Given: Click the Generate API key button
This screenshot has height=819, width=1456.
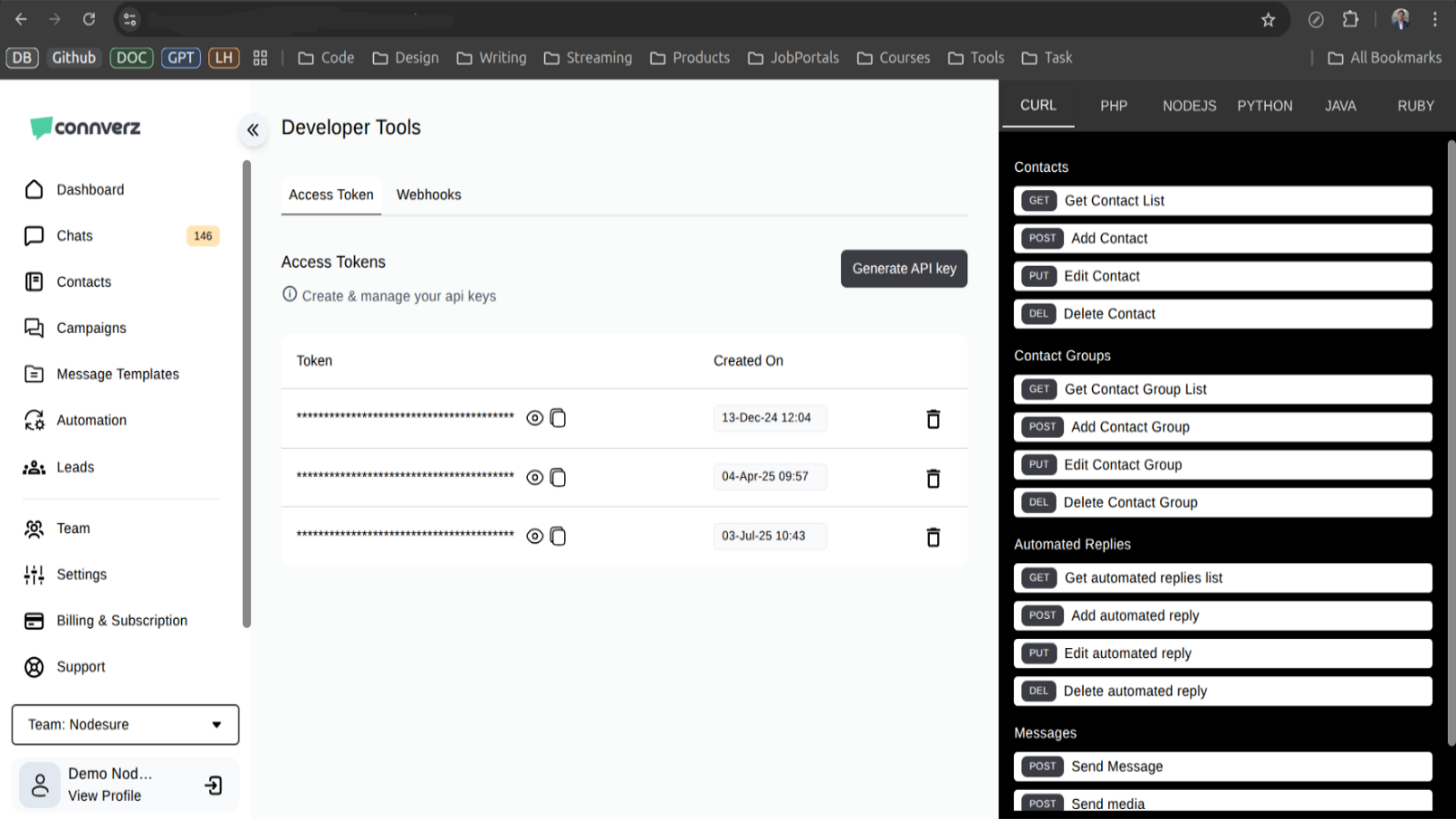Looking at the screenshot, I should point(904,268).
